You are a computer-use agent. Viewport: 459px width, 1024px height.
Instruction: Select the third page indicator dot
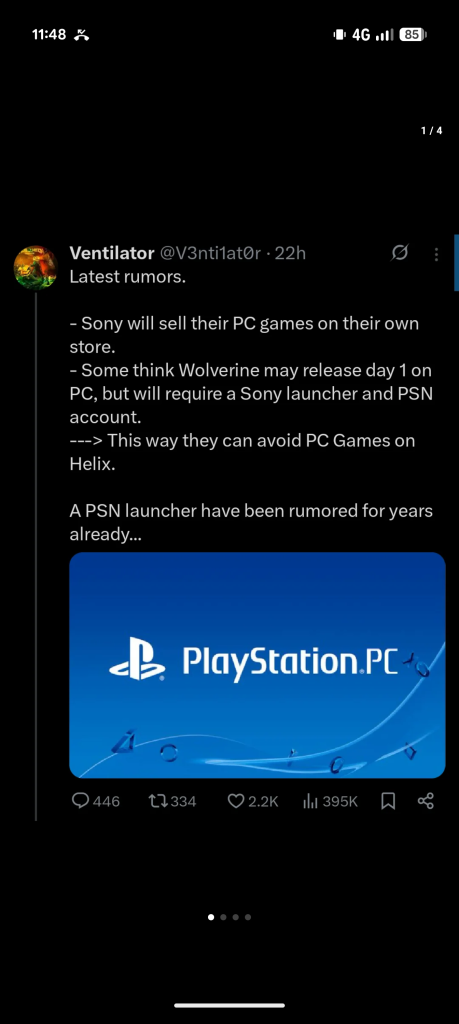pyautogui.click(x=236, y=917)
